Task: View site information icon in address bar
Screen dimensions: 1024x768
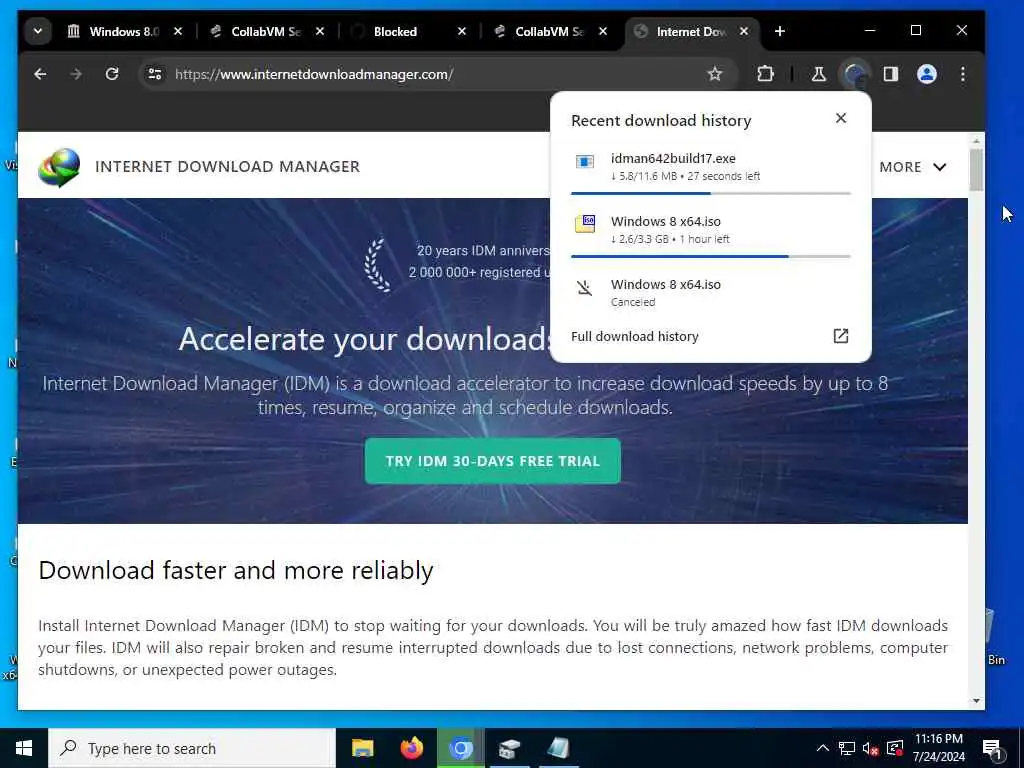Action: point(155,74)
